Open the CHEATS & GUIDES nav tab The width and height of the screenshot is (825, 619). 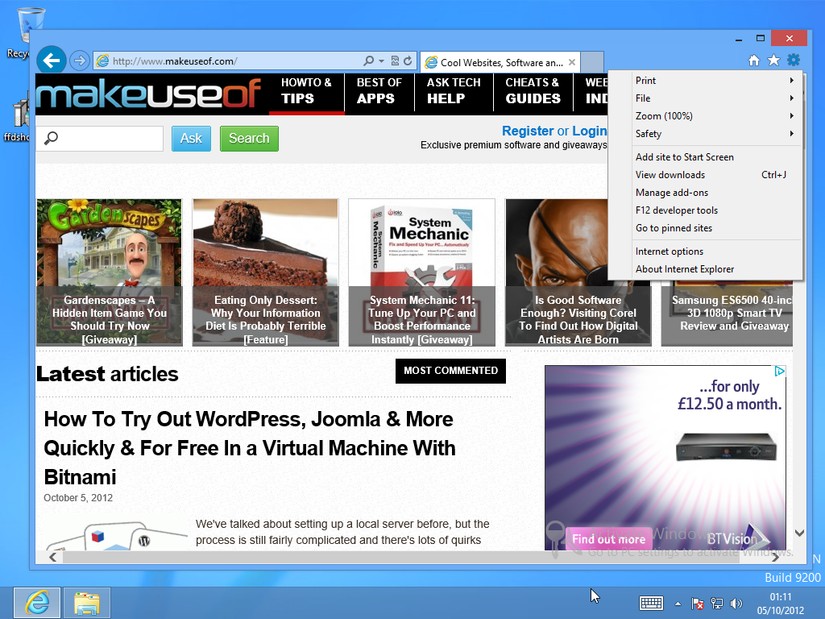click(x=532, y=91)
